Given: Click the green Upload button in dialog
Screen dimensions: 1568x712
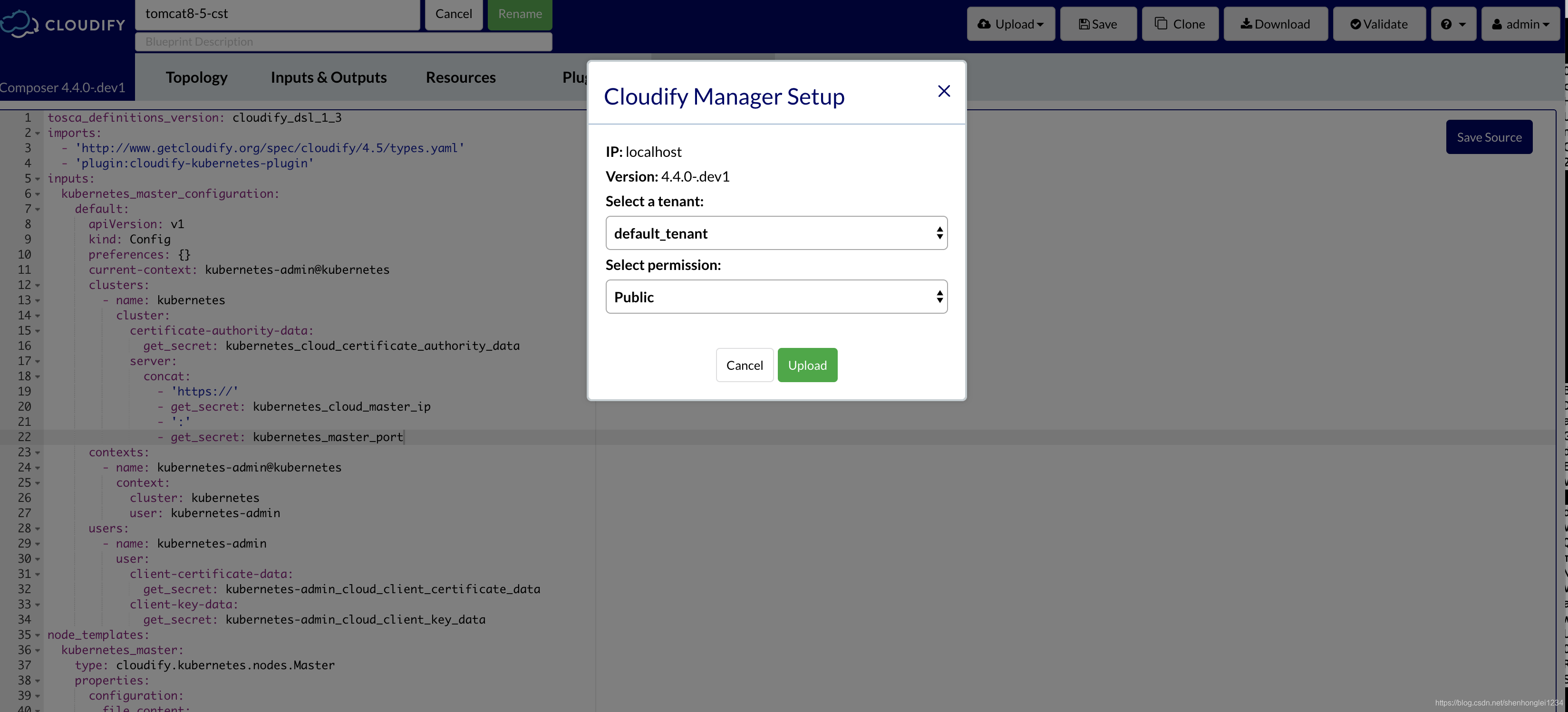Looking at the screenshot, I should (807, 365).
